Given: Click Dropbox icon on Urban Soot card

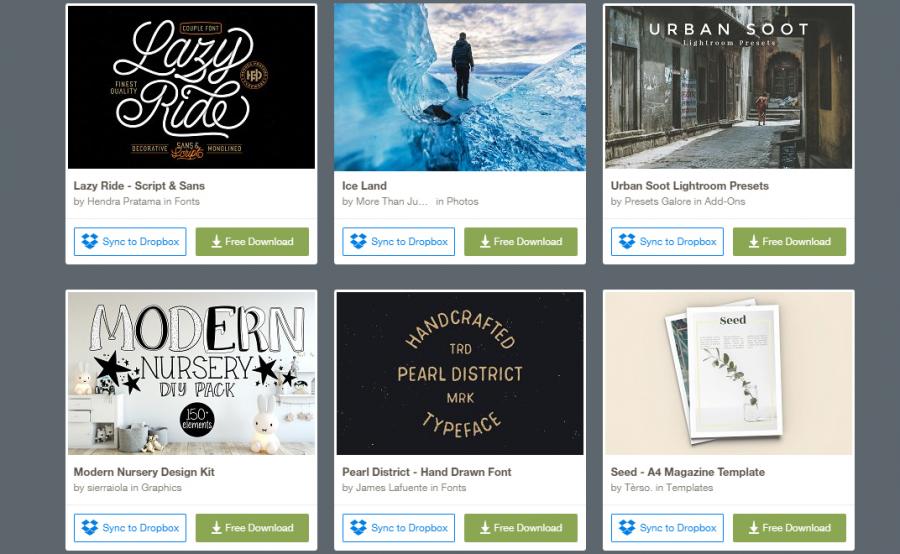Looking at the screenshot, I should pyautogui.click(x=627, y=241).
